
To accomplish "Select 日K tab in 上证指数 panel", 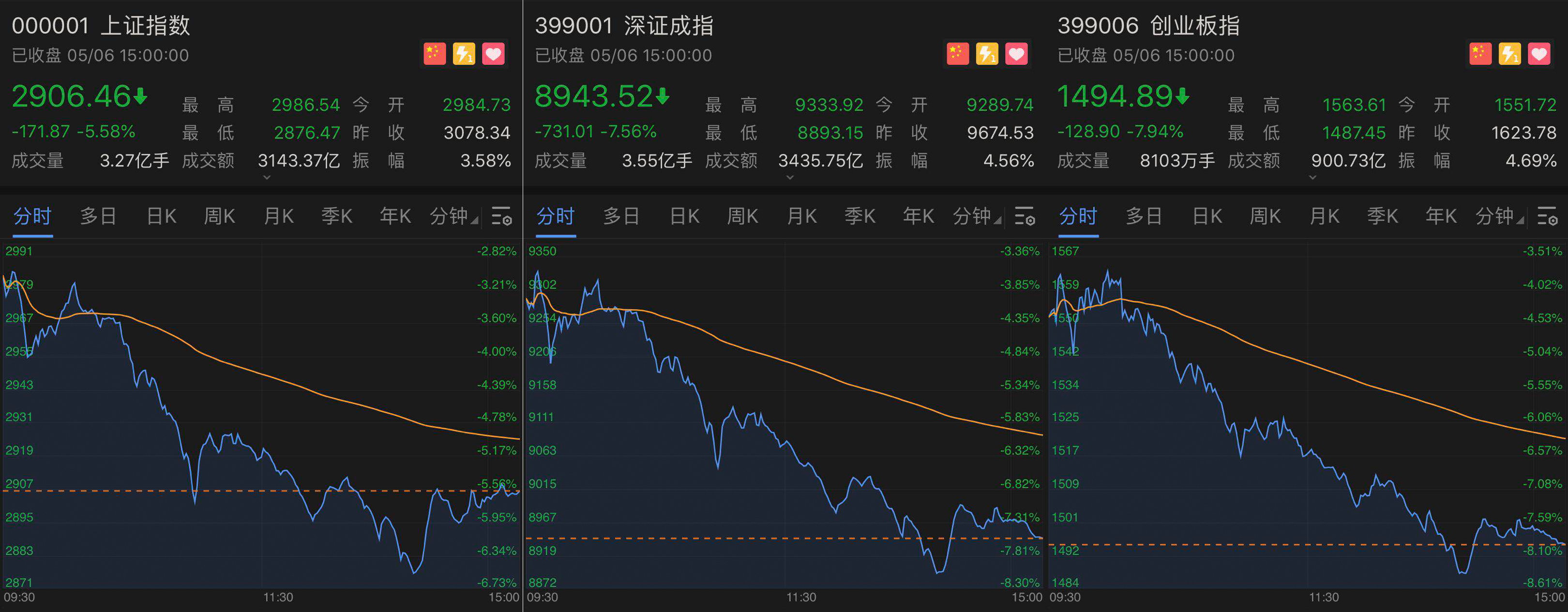I will click(x=161, y=216).
